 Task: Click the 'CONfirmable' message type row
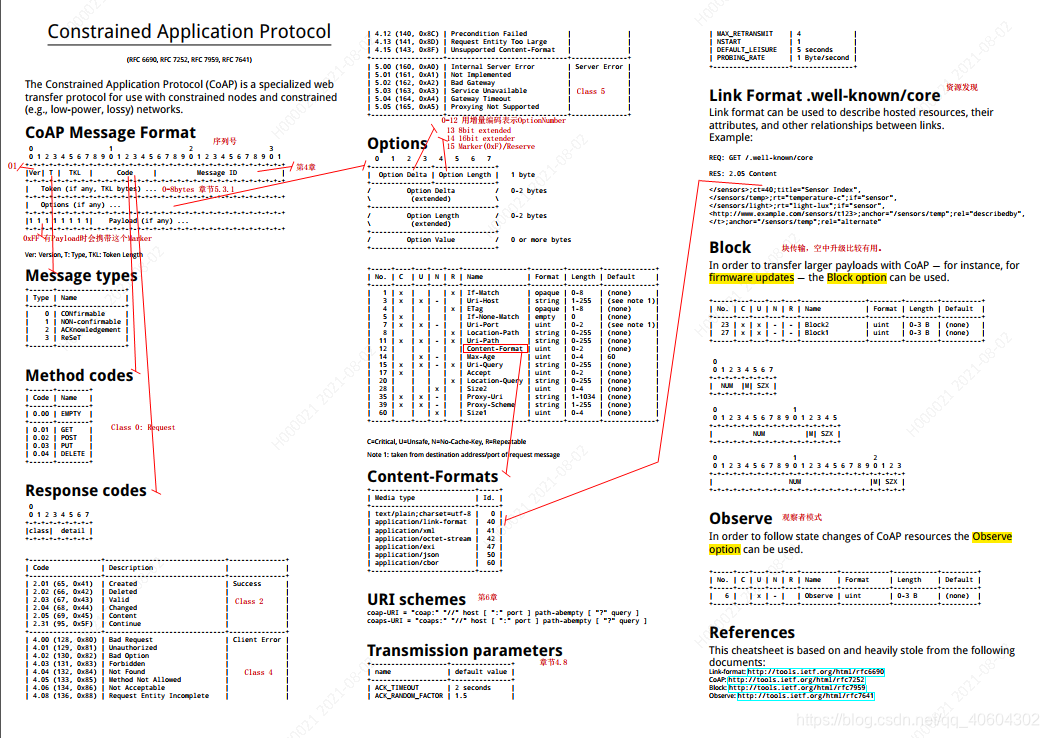click(76, 314)
